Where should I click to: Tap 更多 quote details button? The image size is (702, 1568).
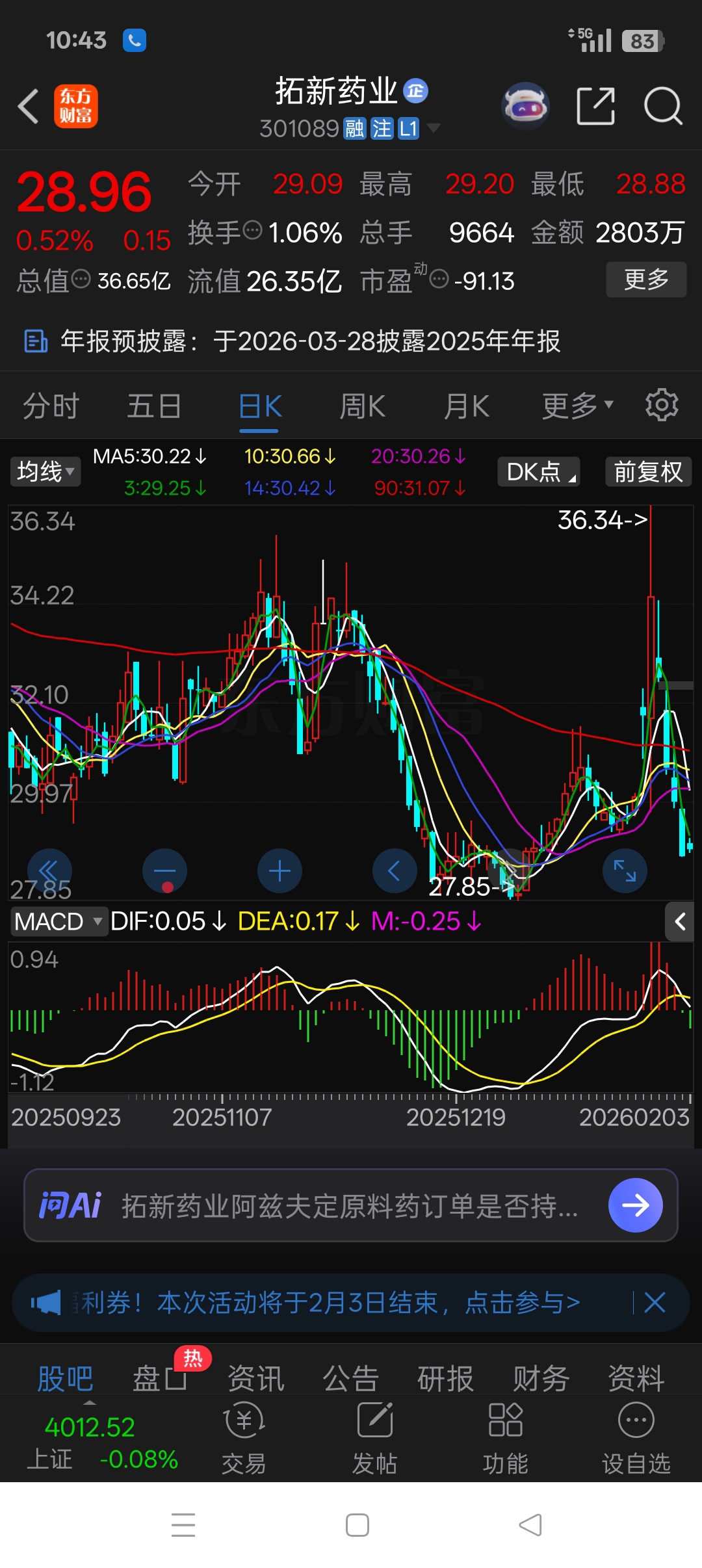coord(646,280)
